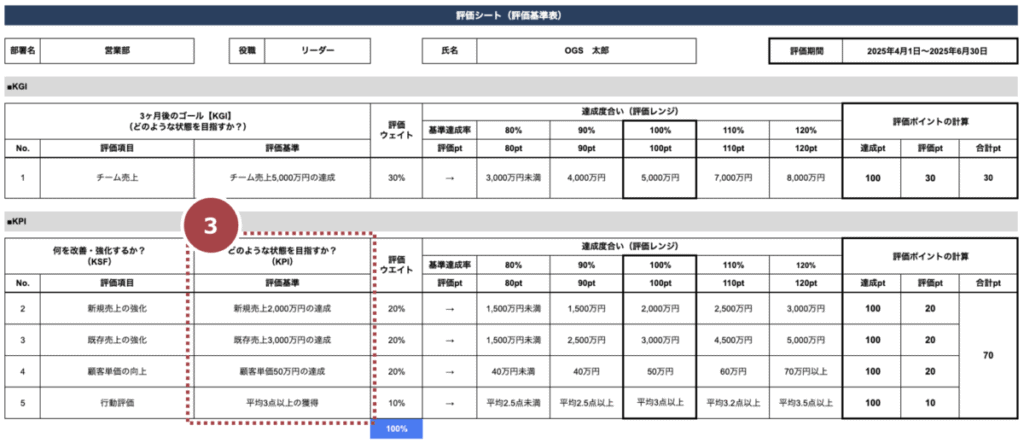
Task: Click the 30% weight cell for チーム売上
Action: point(396,178)
